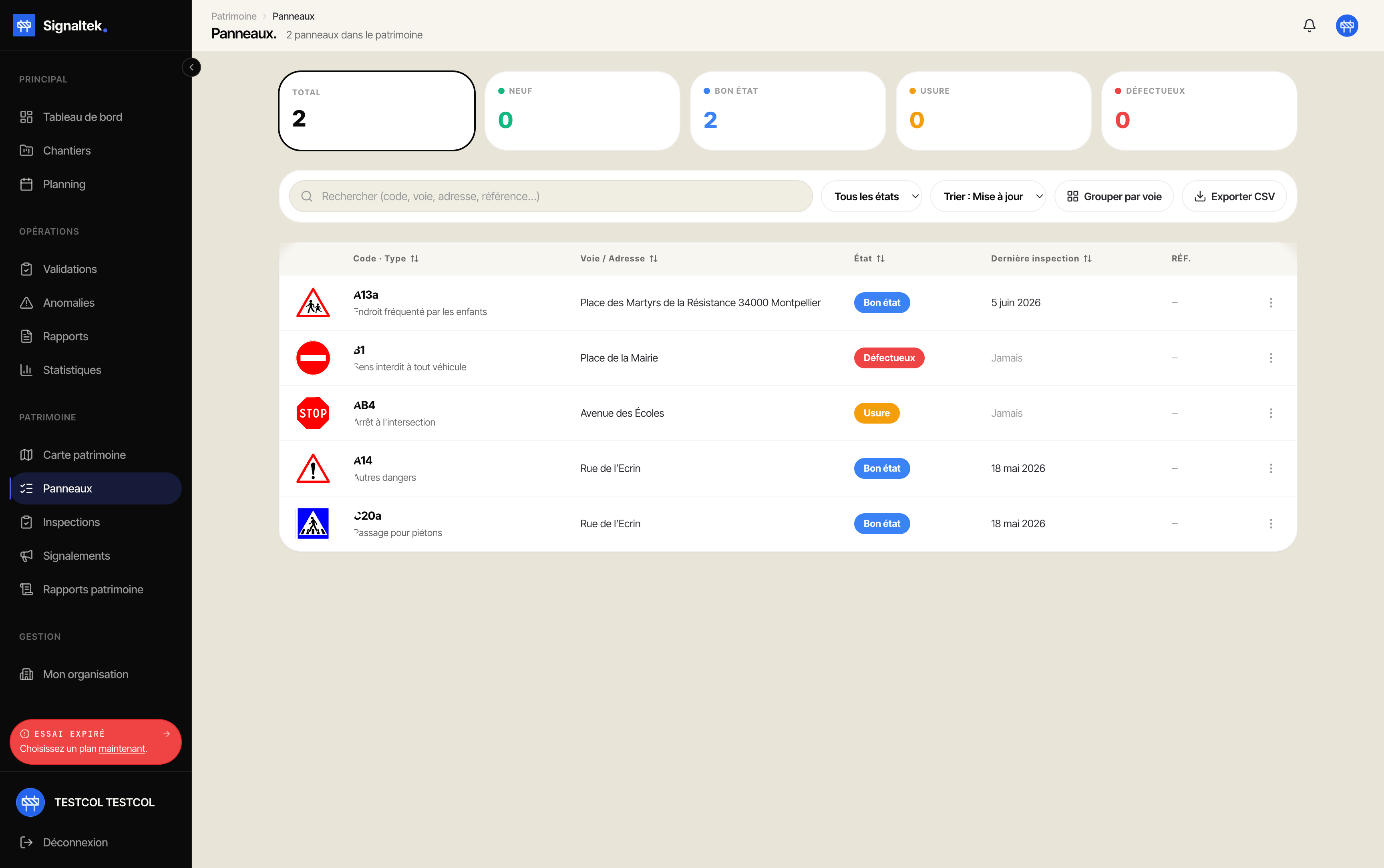
Task: Open the Tous les états dropdown
Action: 871,196
